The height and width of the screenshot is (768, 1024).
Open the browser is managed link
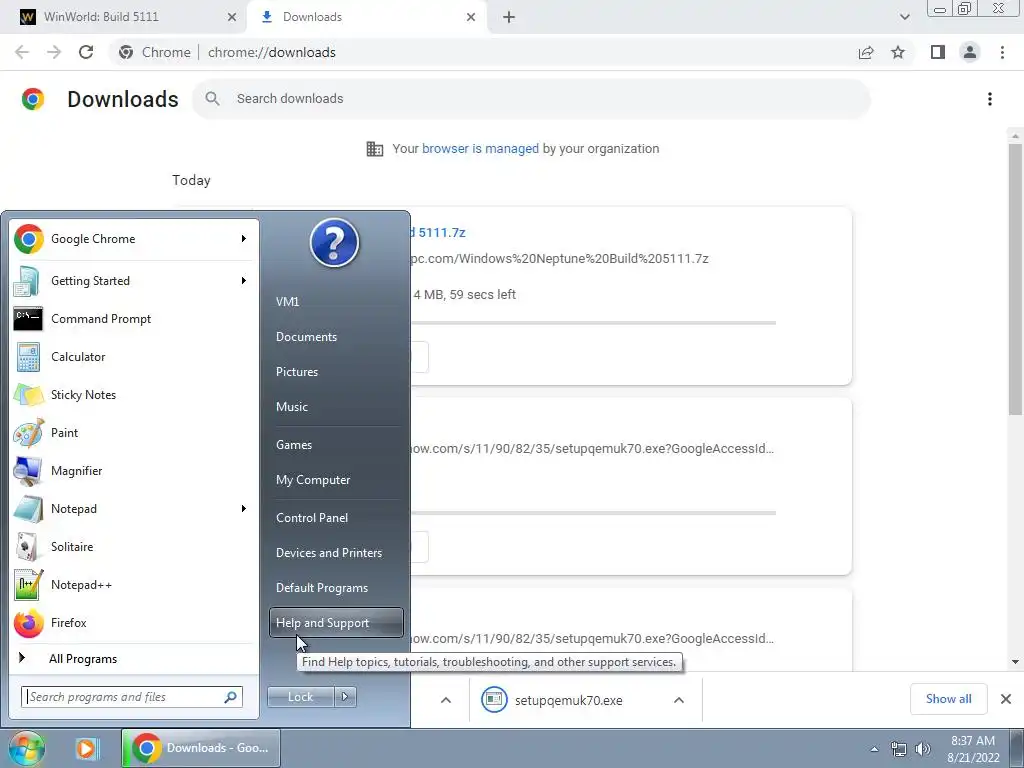(x=480, y=149)
